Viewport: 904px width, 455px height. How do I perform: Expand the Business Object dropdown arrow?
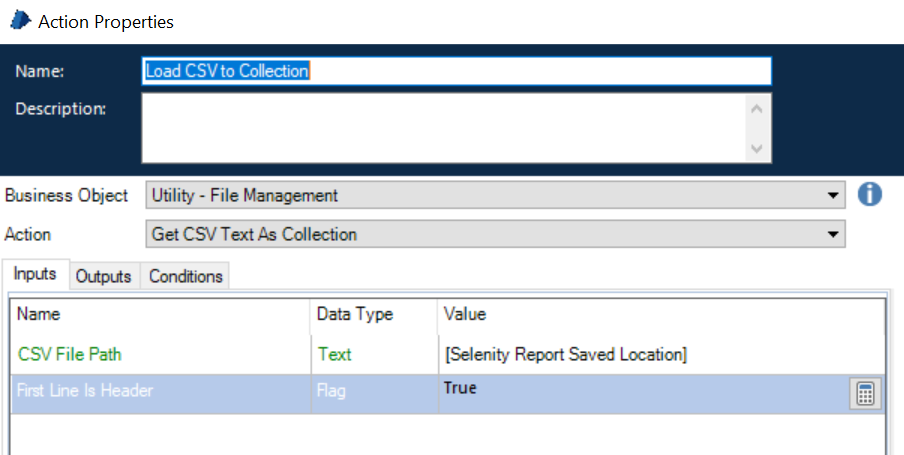point(833,195)
